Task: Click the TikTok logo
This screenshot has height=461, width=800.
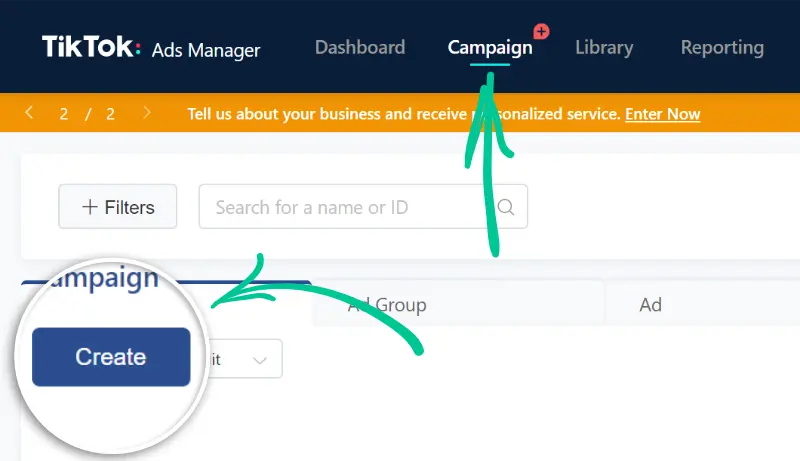Action: pos(91,48)
